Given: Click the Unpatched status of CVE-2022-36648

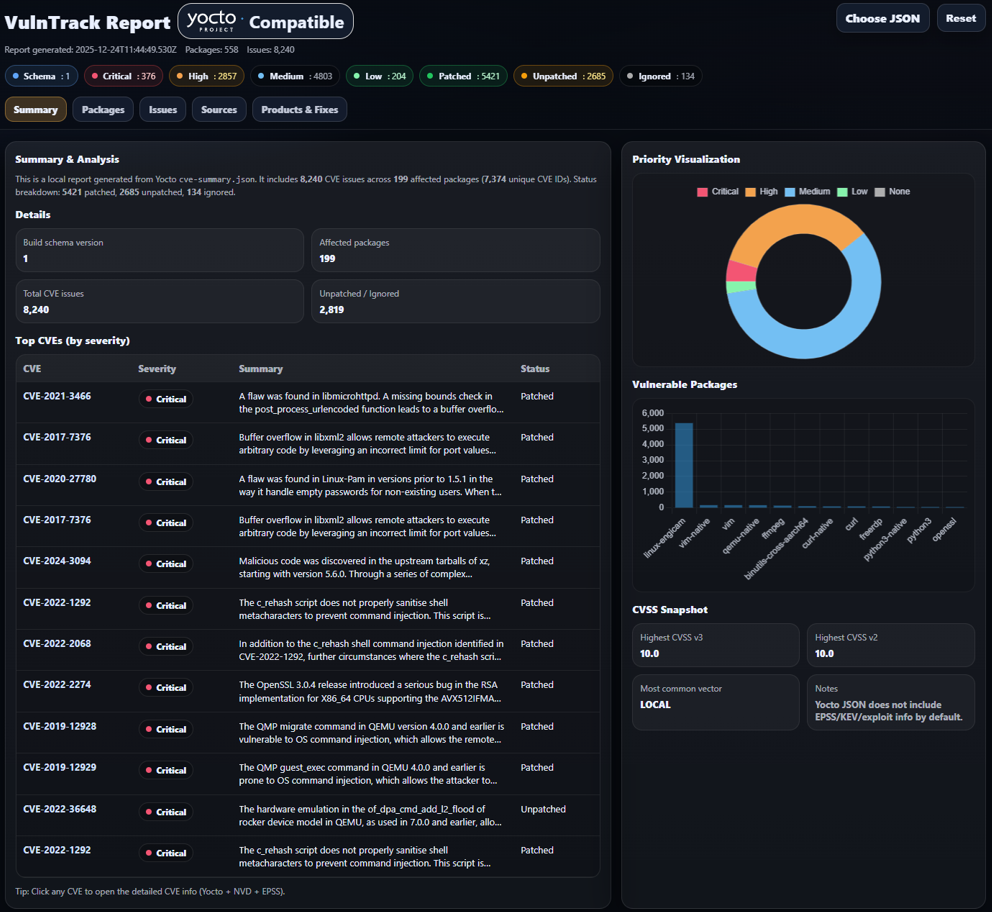Looking at the screenshot, I should point(543,809).
